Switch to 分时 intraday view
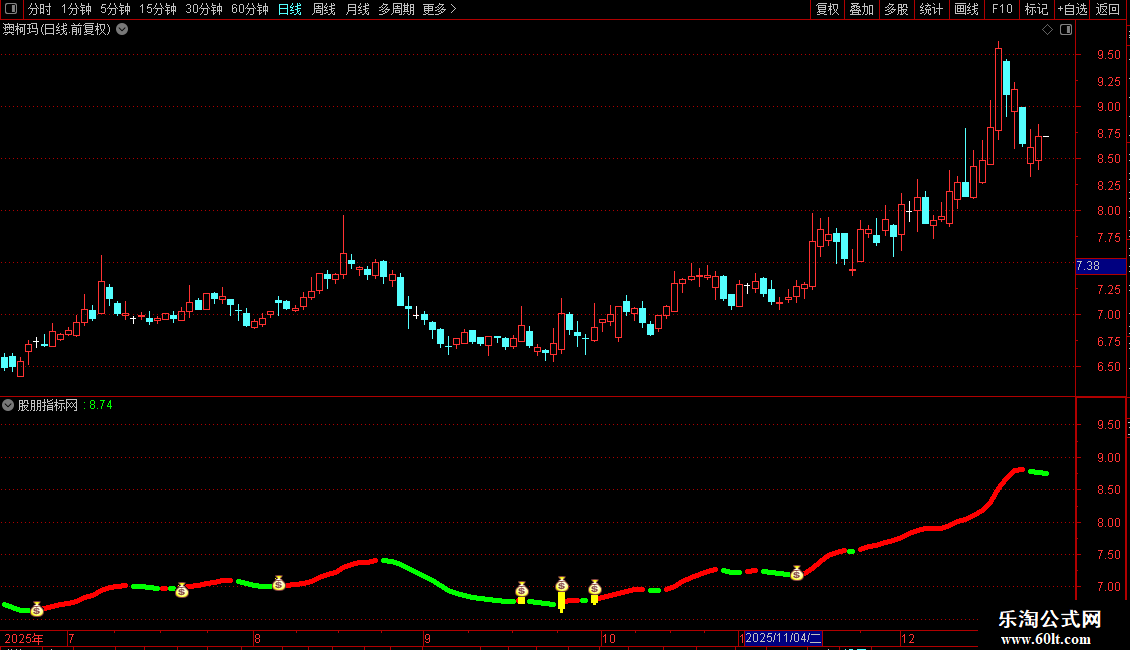Viewport: 1130px width, 650px height. click(40, 9)
